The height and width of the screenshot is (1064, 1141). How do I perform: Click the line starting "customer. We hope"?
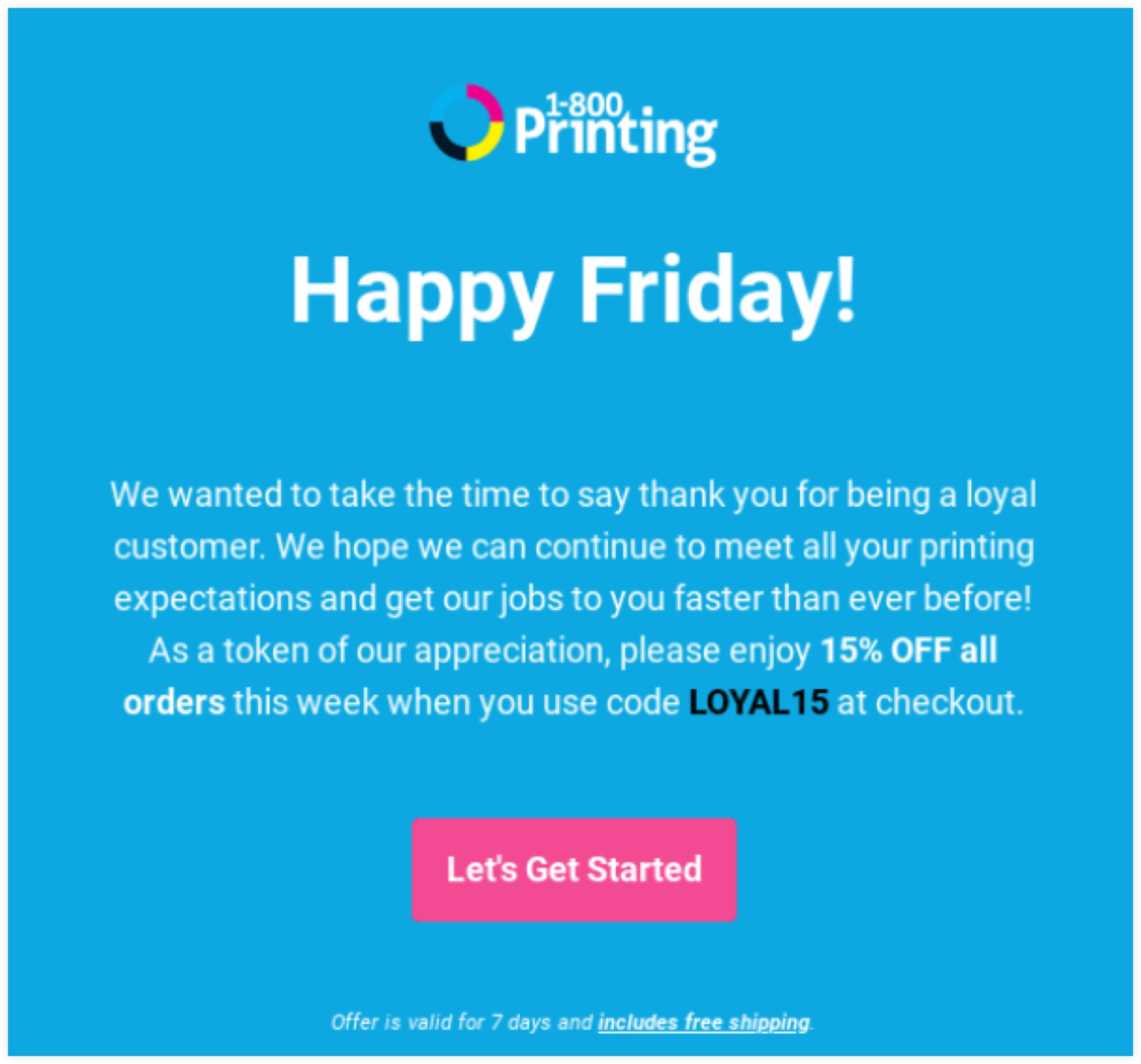point(573,547)
